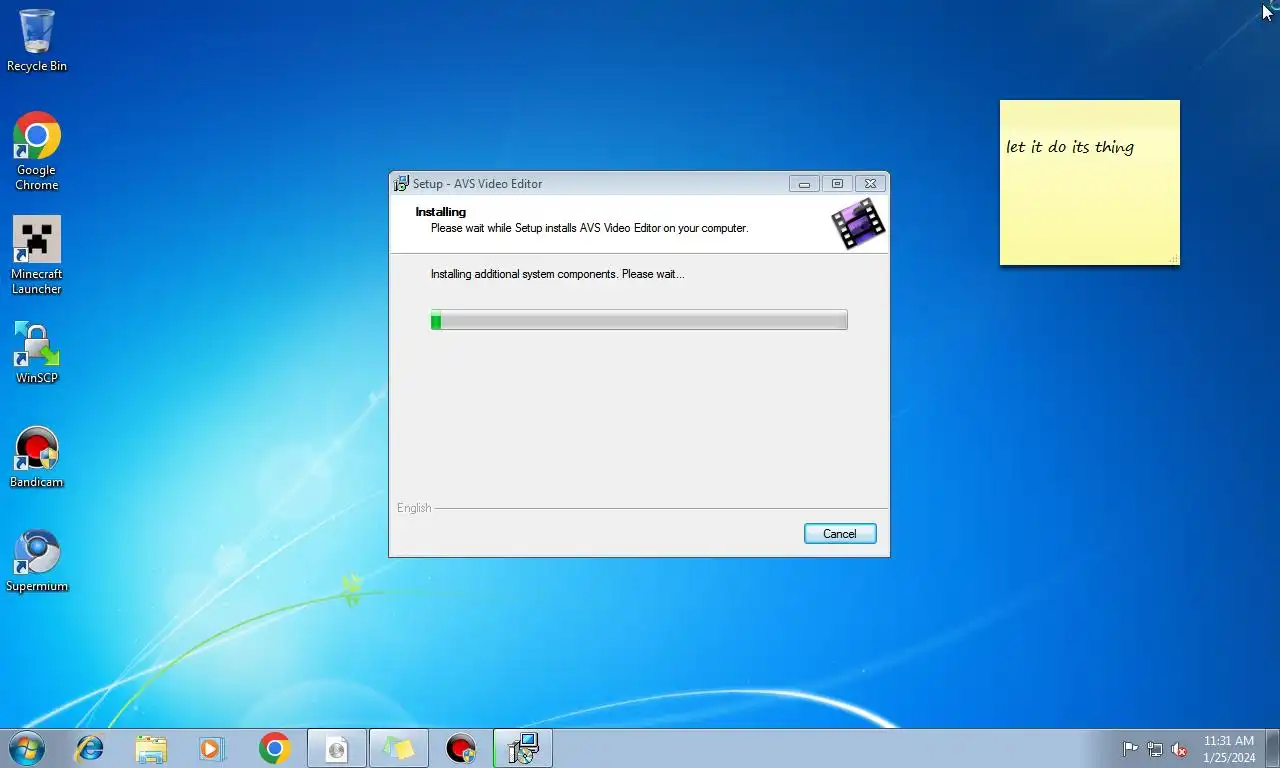Select the Bandicam desktop shortcut
The height and width of the screenshot is (768, 1280).
(37, 458)
